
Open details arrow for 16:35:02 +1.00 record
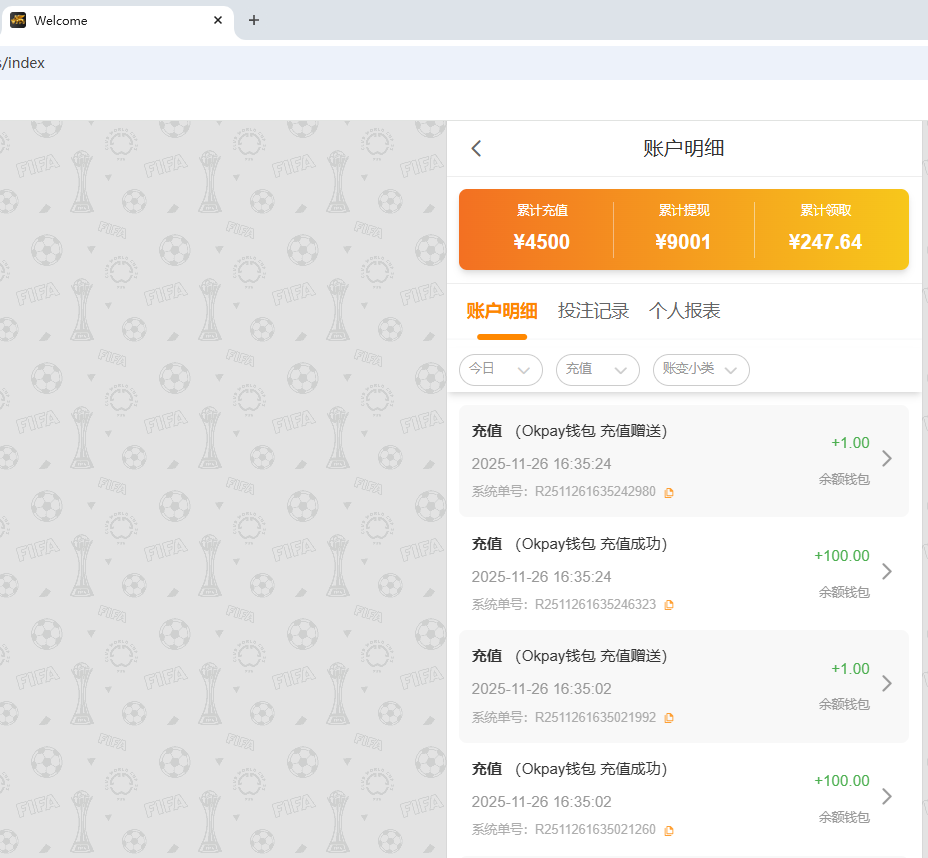click(886, 684)
